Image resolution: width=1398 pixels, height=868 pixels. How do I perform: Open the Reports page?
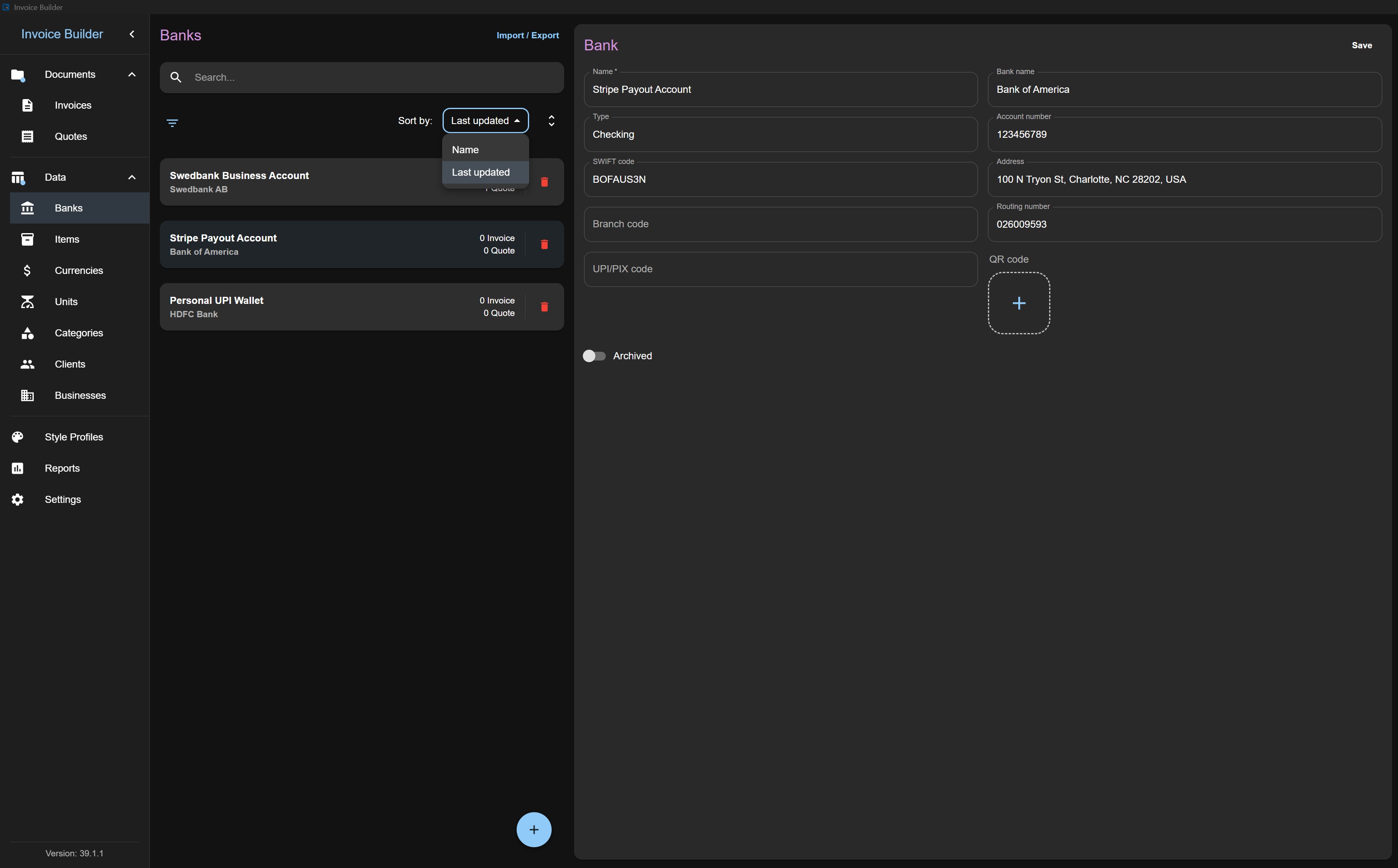75,468
